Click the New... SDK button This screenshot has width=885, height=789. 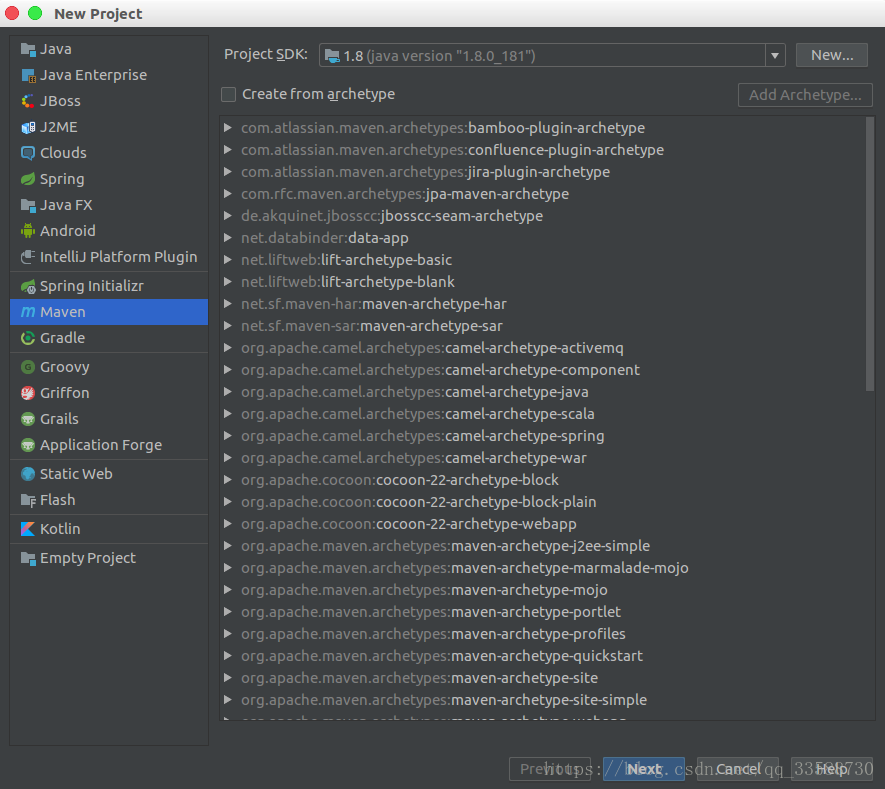pos(831,55)
